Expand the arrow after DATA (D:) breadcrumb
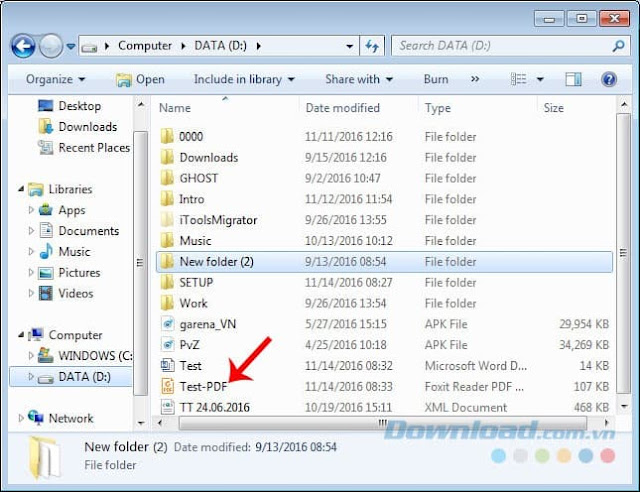The height and width of the screenshot is (492, 640). [x=259, y=46]
